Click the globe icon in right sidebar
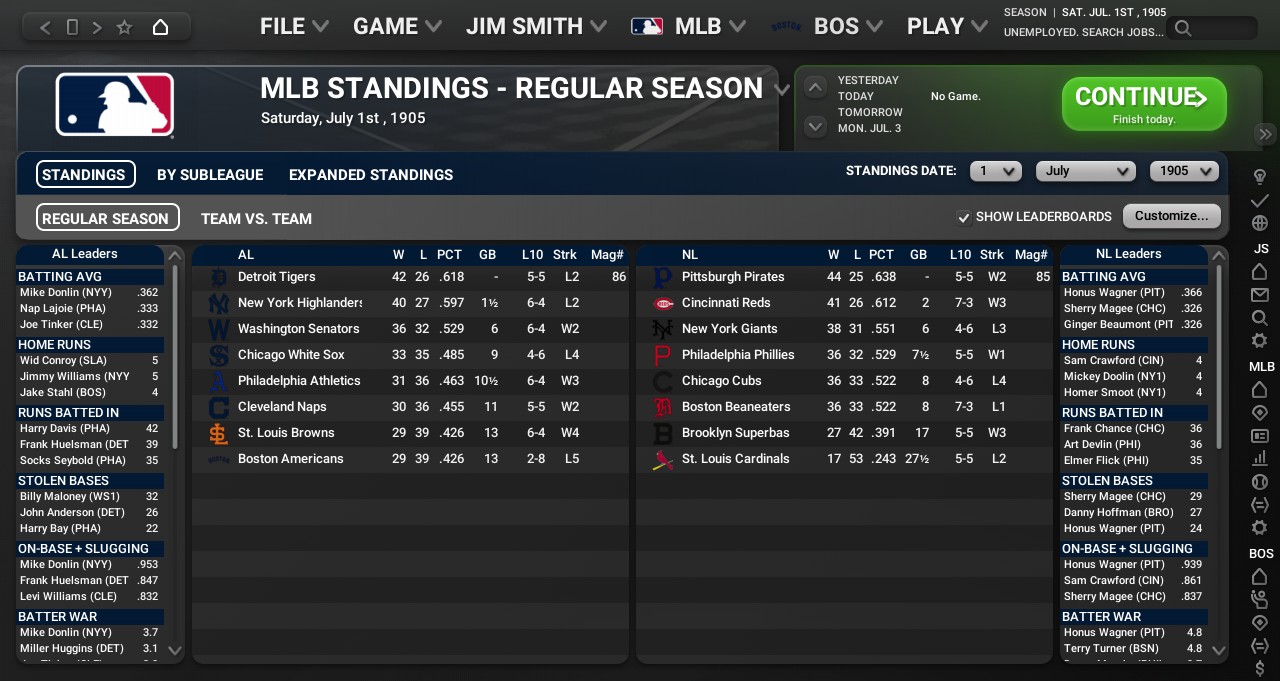Screen dimensions: 1280x681 point(1260,223)
